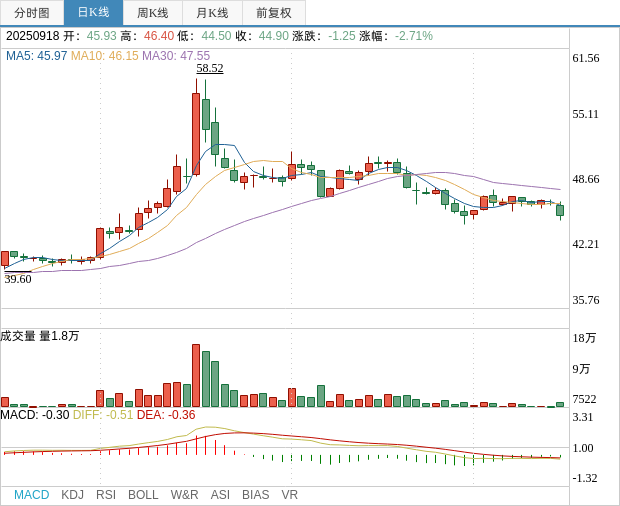
Task: Click the MA10: 46.15 legend
Action: [x=105, y=56]
